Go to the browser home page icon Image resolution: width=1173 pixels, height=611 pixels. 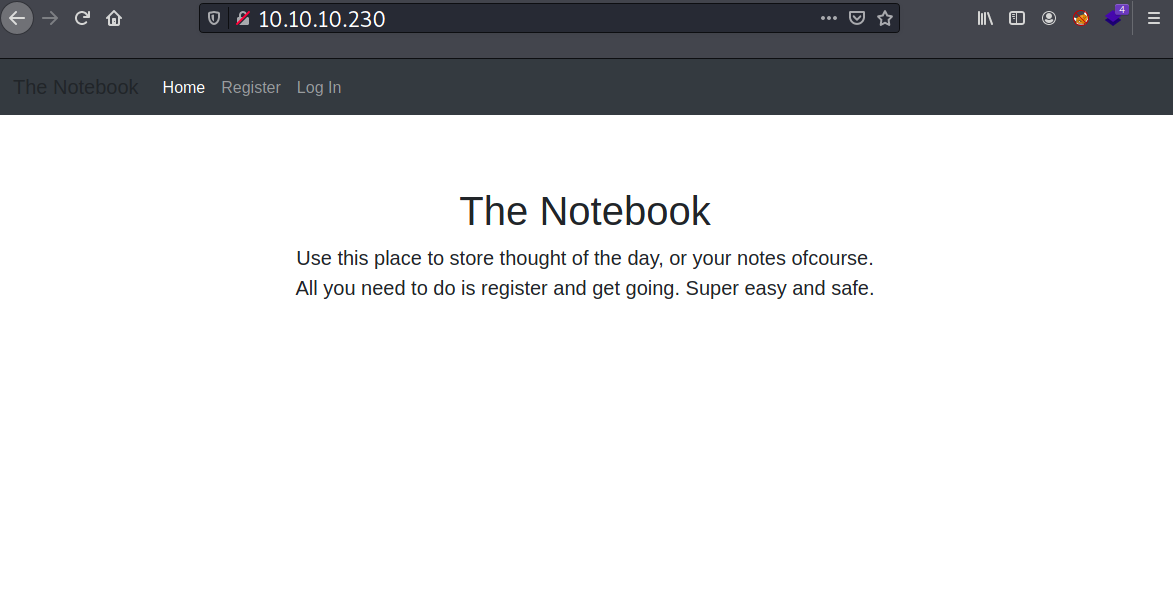pos(114,18)
